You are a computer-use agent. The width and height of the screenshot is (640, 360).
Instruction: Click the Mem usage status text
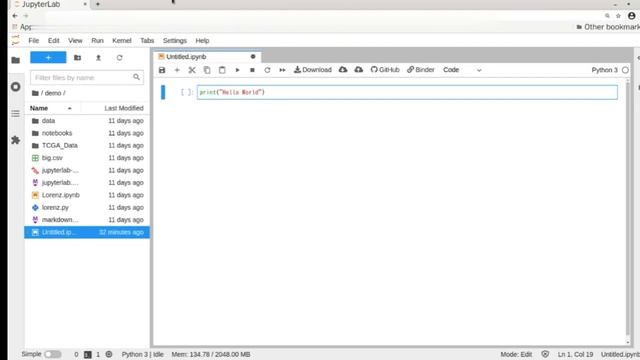(211, 354)
